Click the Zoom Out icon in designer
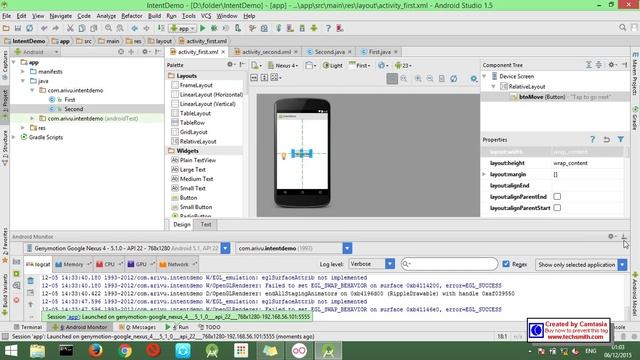This screenshot has width=640, height=360. pyautogui.click(x=430, y=78)
